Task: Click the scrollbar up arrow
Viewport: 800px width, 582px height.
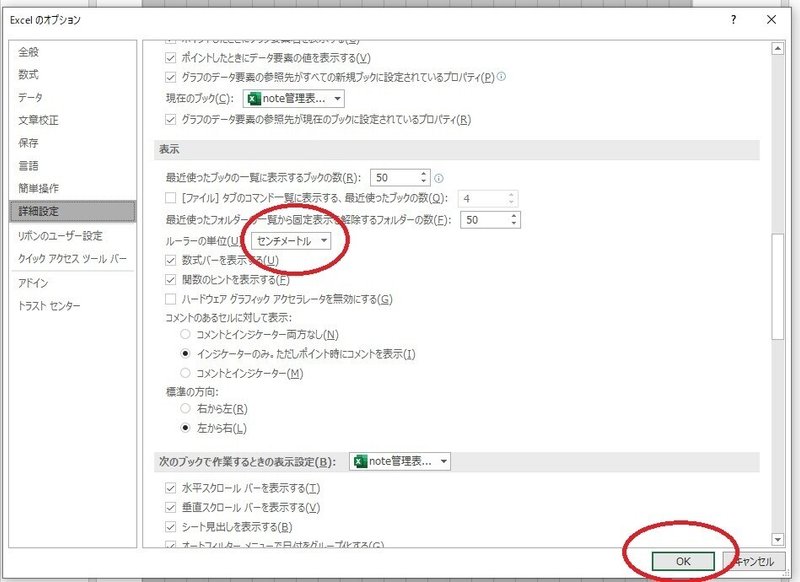Action: [778, 49]
